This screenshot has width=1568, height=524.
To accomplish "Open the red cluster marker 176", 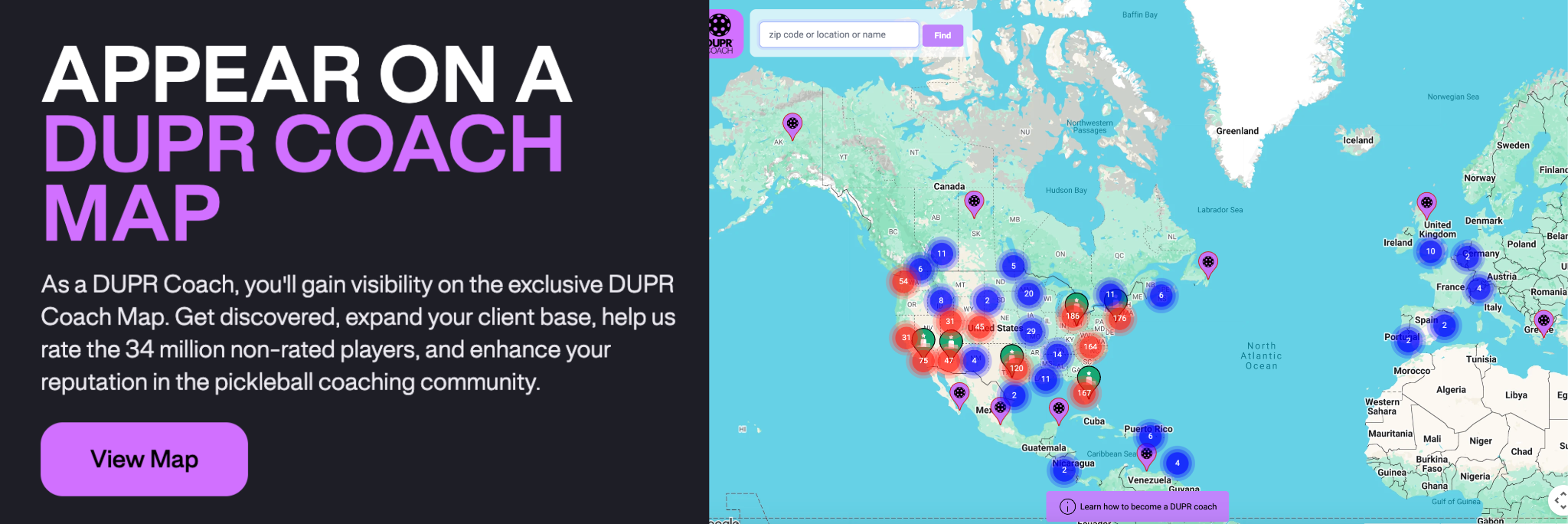I will click(x=1119, y=318).
